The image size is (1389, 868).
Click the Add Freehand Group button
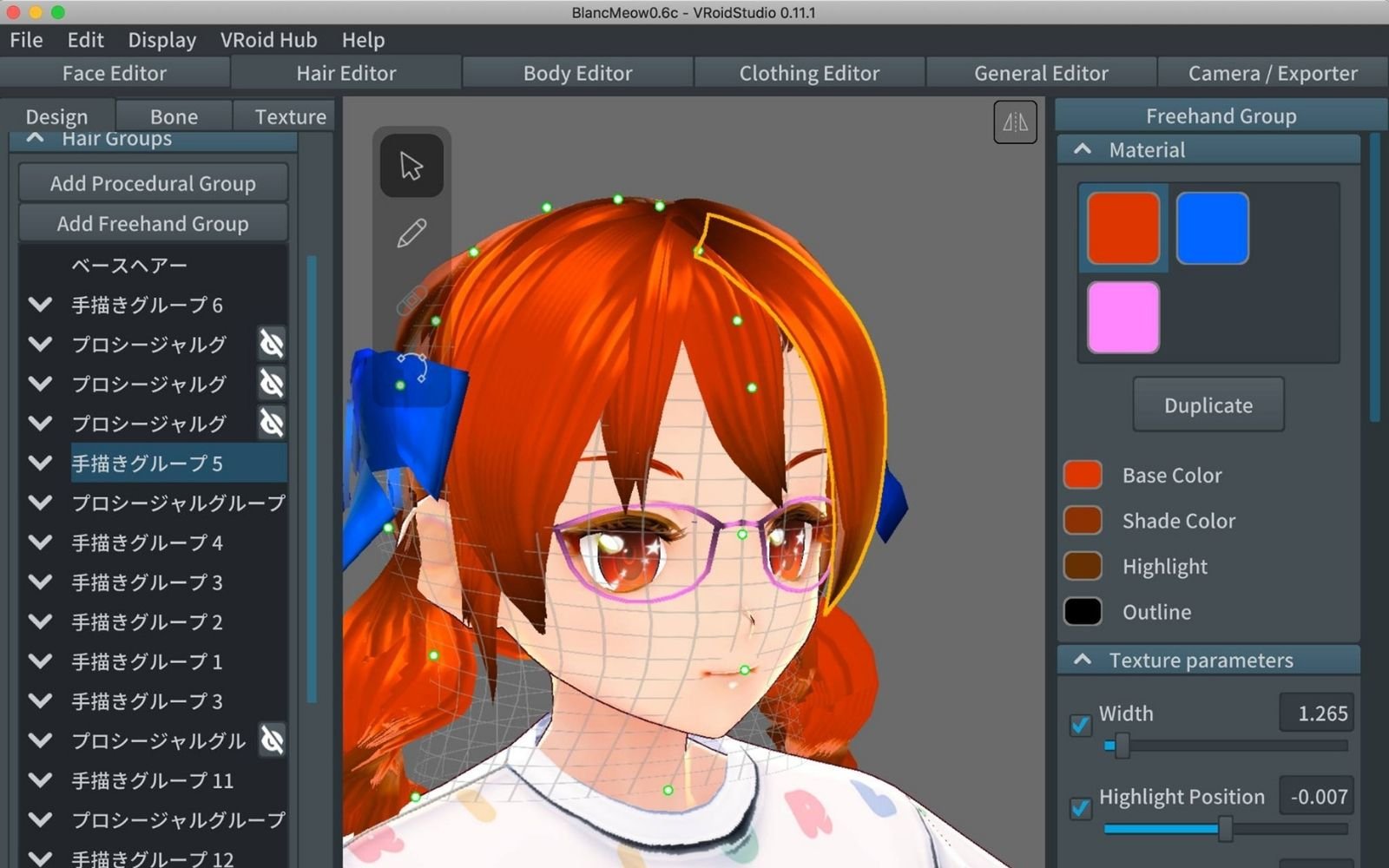coord(153,223)
